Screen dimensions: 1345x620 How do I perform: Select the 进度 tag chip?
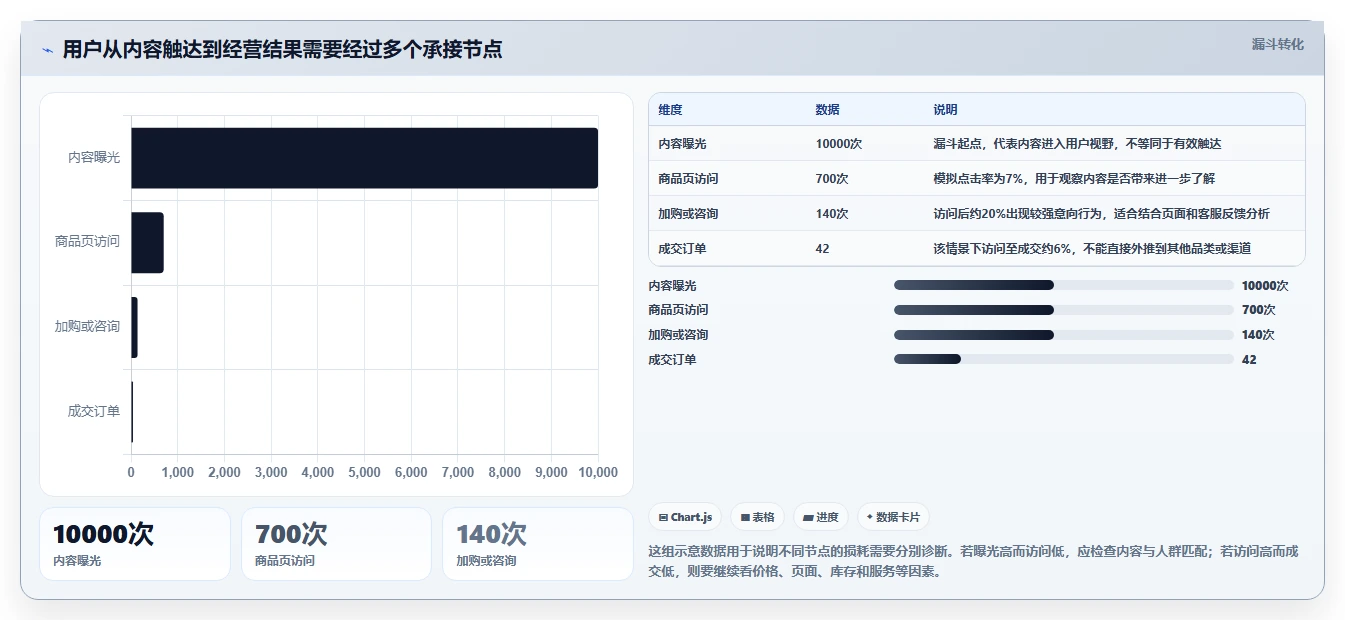point(820,517)
